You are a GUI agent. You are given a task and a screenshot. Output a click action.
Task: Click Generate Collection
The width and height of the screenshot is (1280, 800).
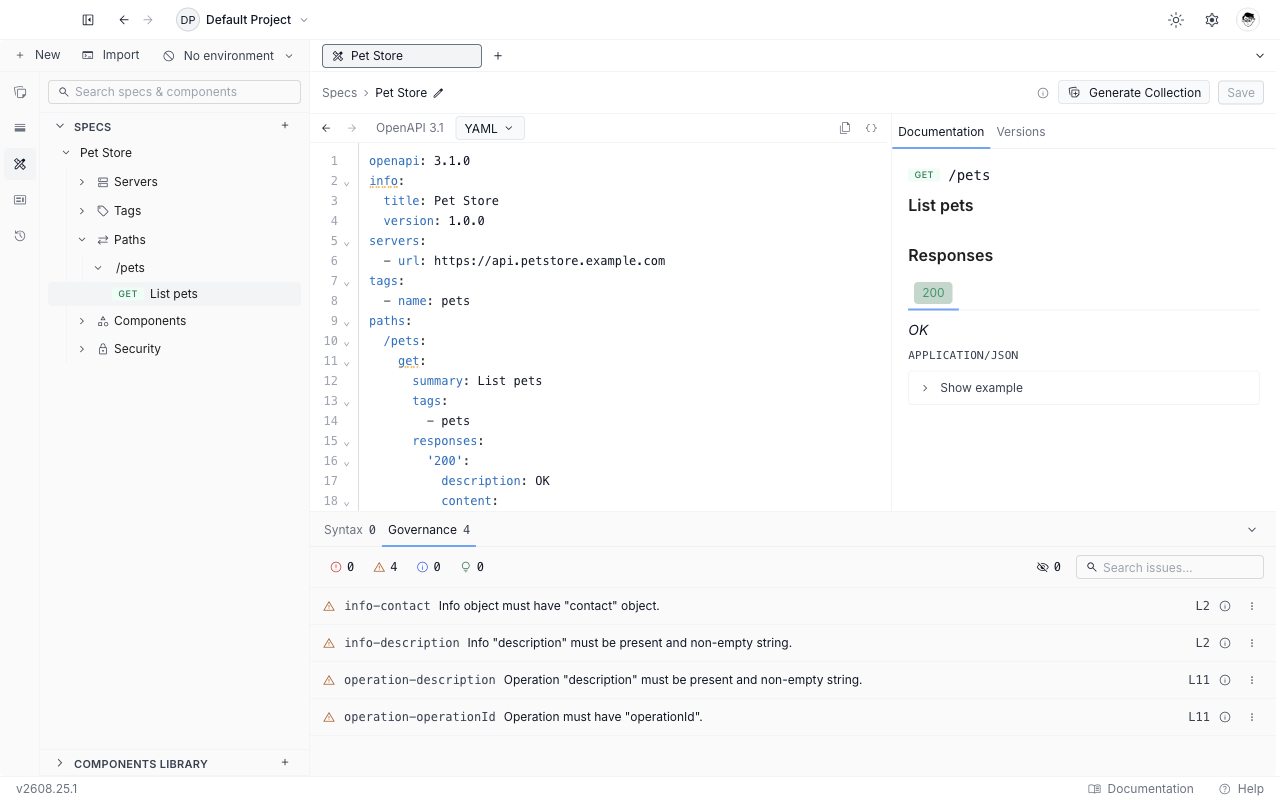click(1134, 93)
